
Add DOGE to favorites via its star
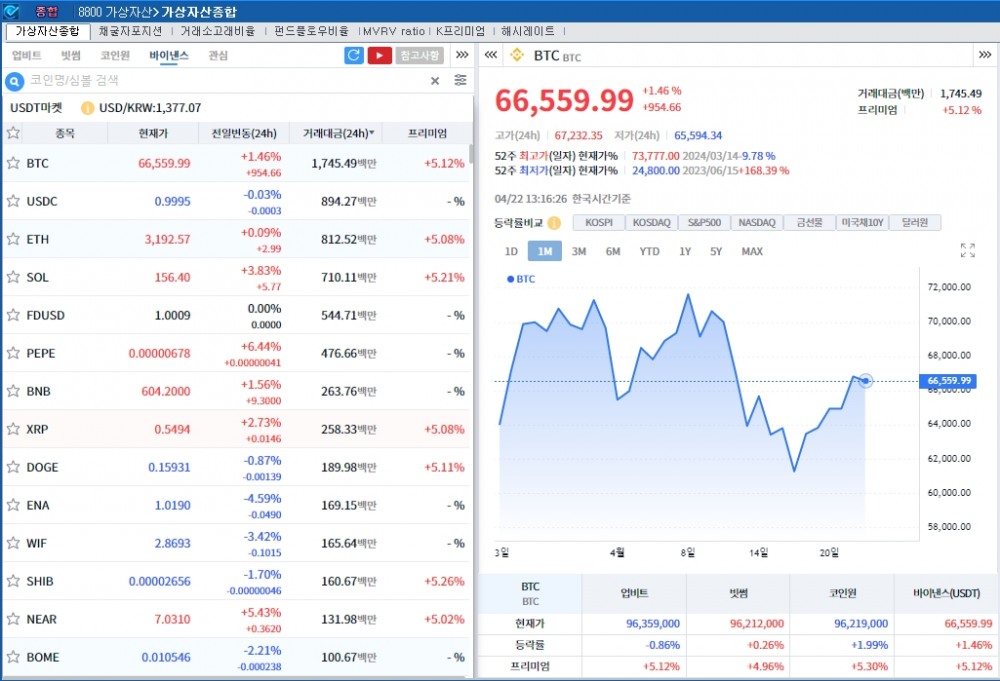point(13,467)
